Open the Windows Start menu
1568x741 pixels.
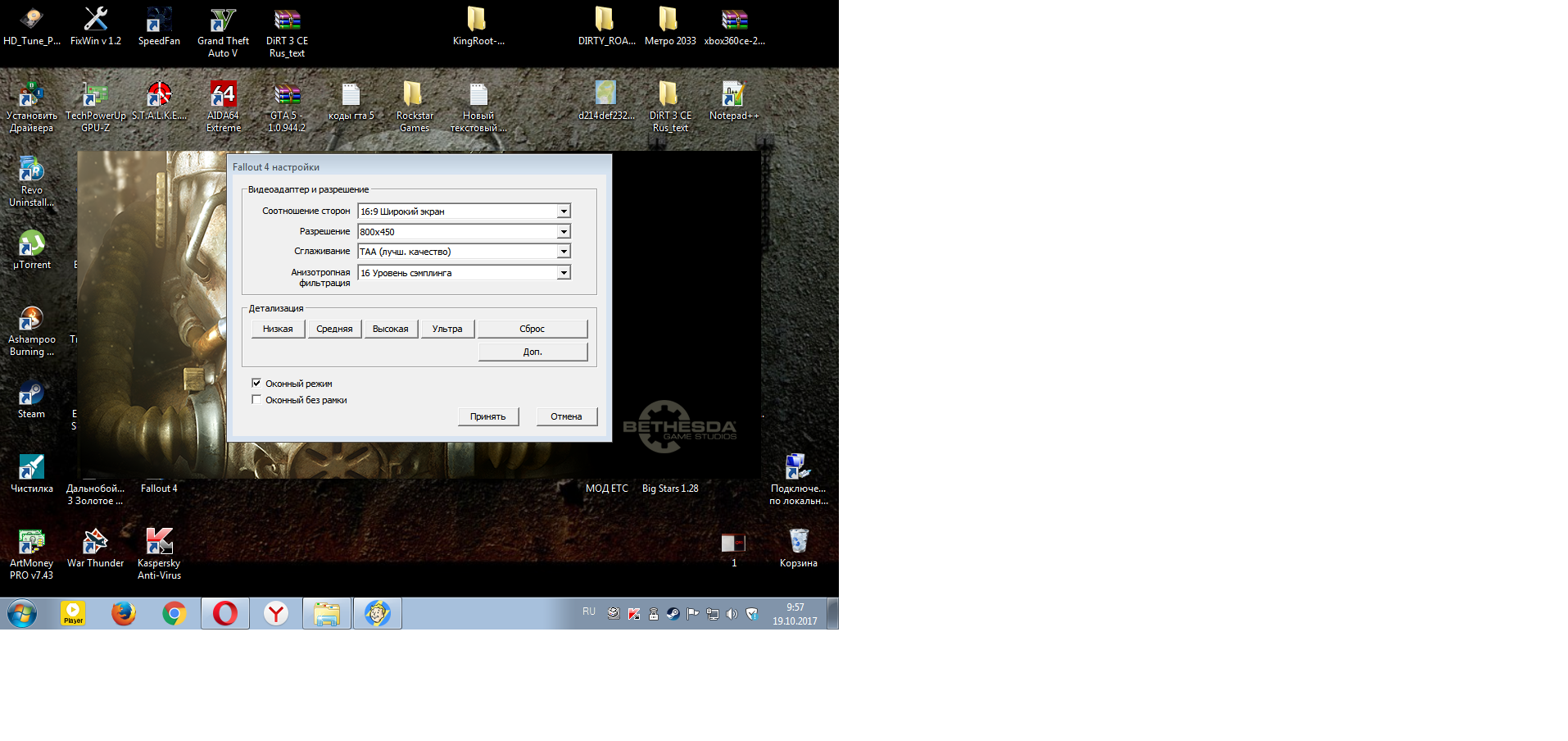(x=22, y=613)
